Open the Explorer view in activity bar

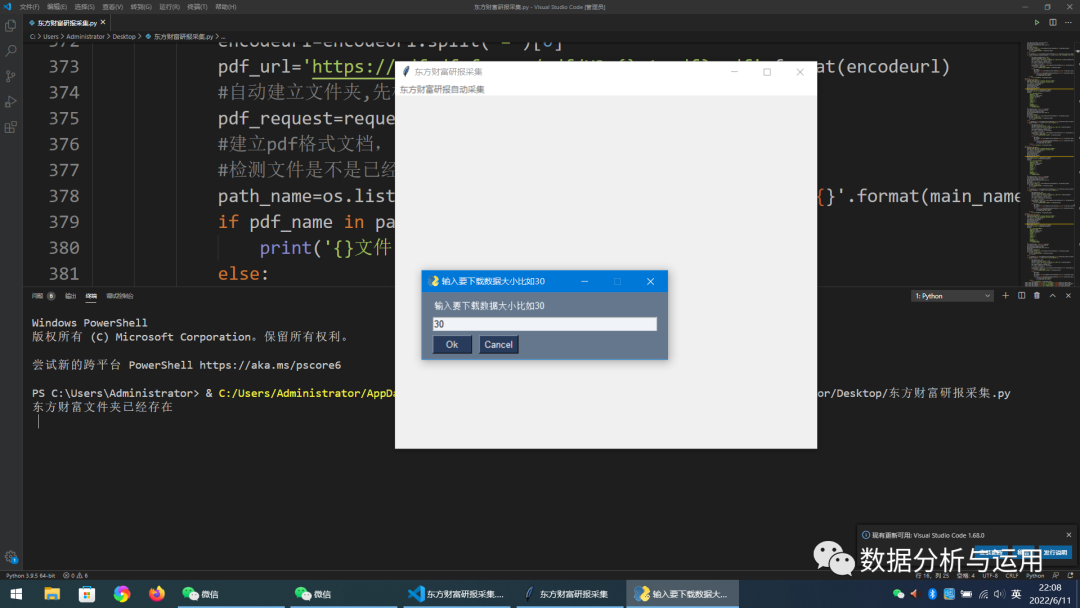[x=10, y=26]
